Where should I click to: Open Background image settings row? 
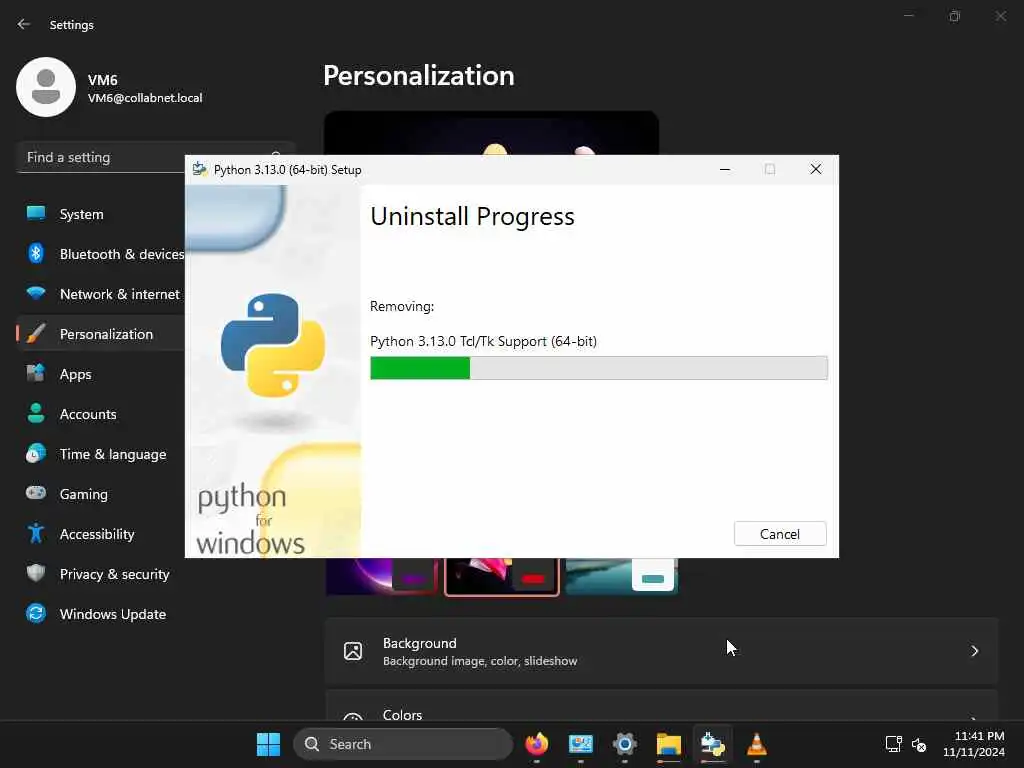click(x=662, y=651)
